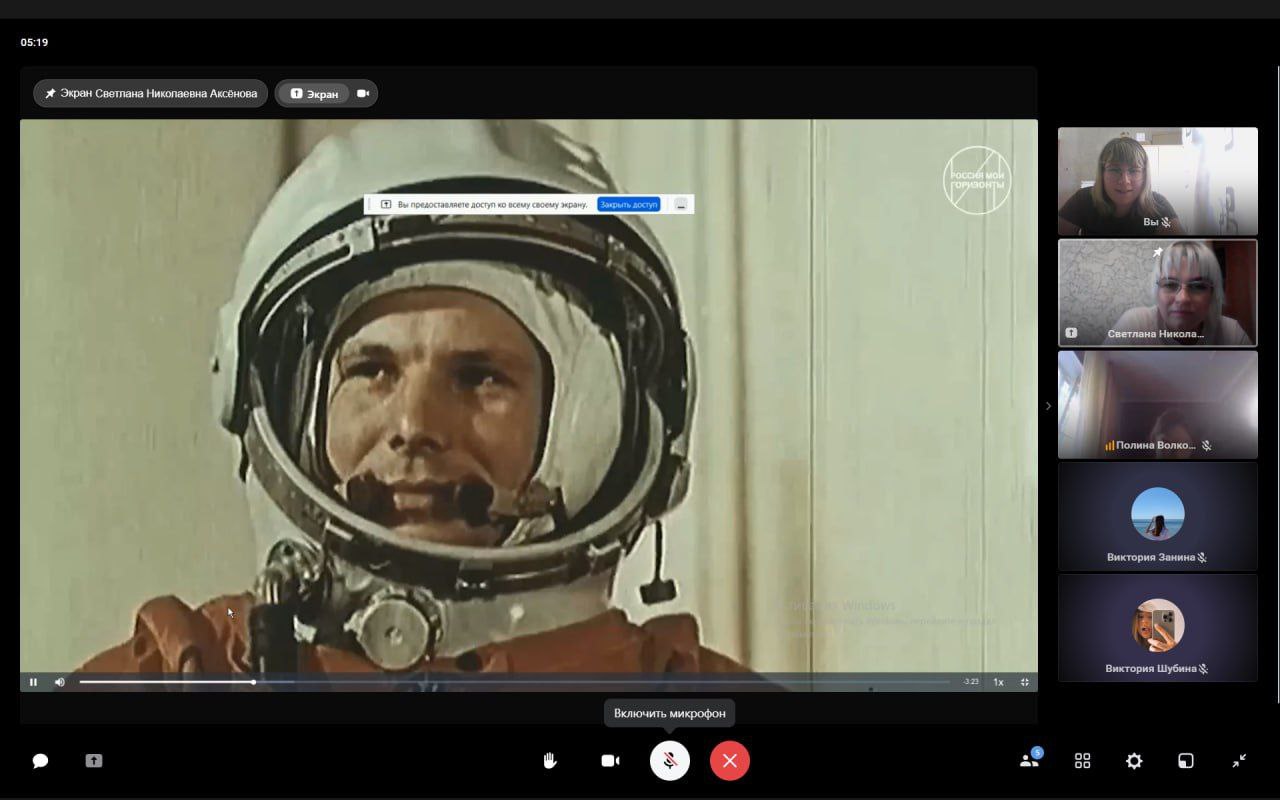Click muted mic icon beside Виктория Шубина
The height and width of the screenshot is (800, 1280).
[1204, 669]
